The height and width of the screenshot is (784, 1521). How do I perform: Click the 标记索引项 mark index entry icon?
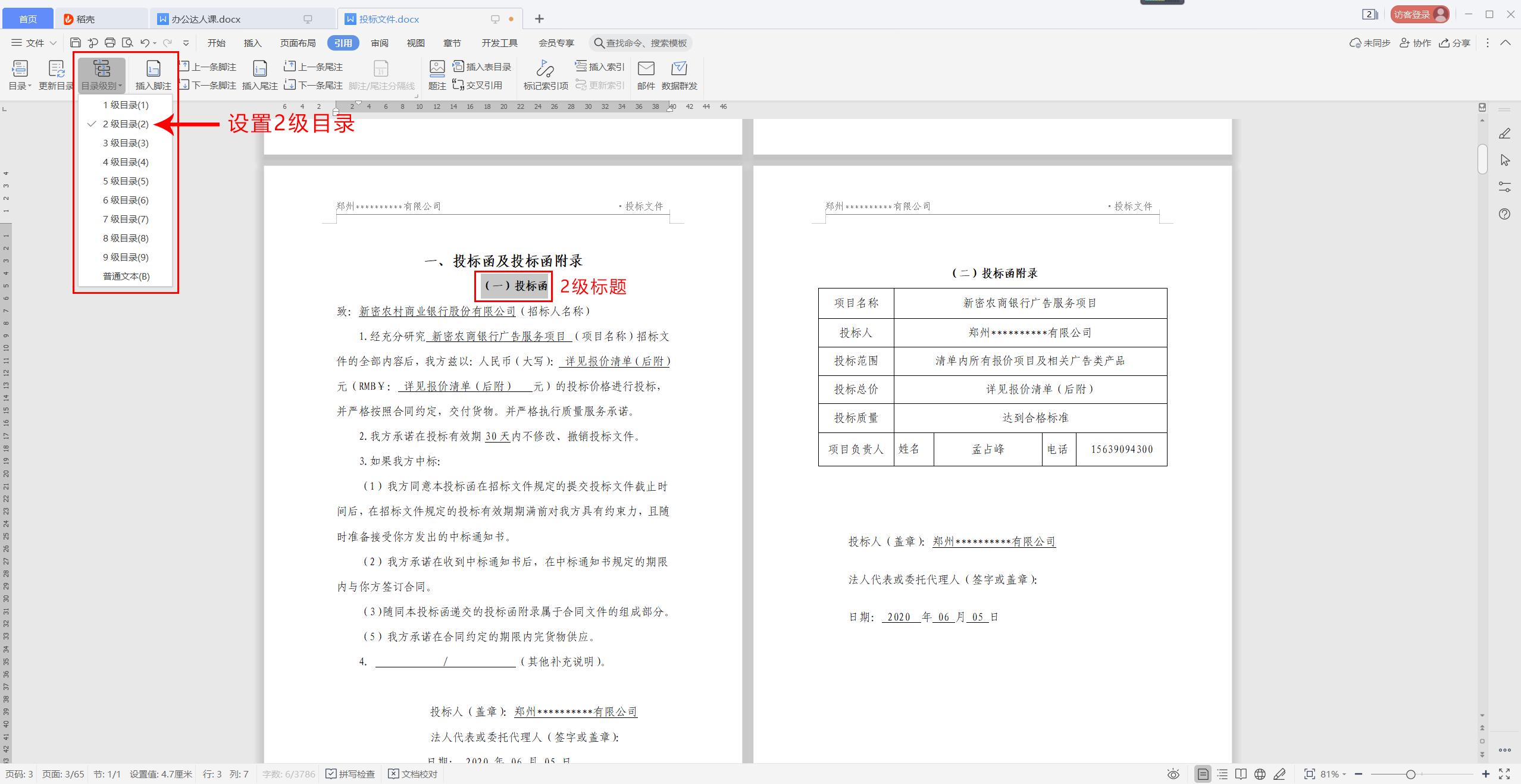[x=546, y=75]
